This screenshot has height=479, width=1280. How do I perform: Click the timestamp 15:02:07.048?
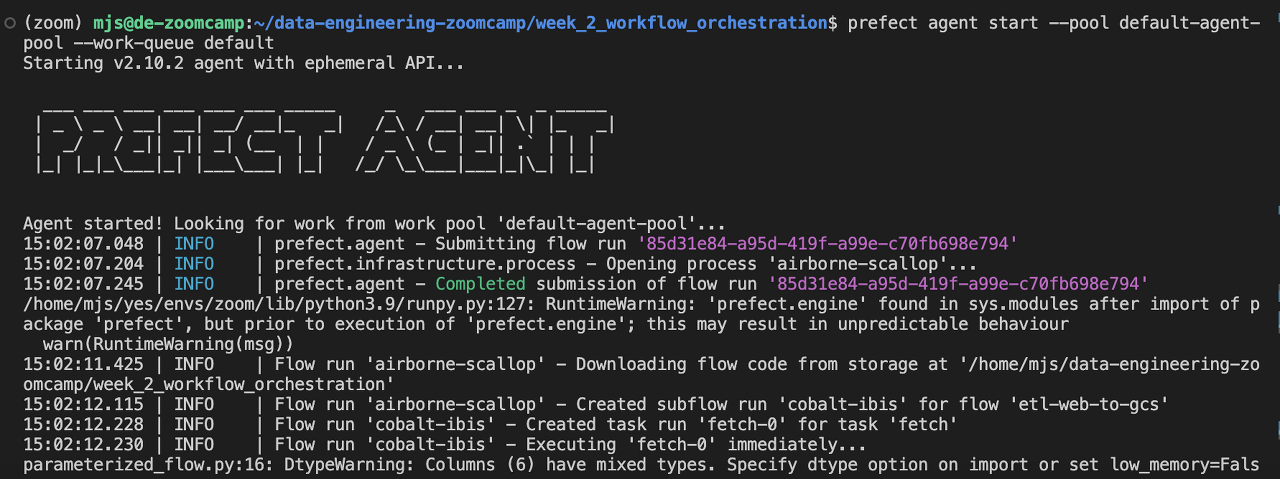pos(83,243)
